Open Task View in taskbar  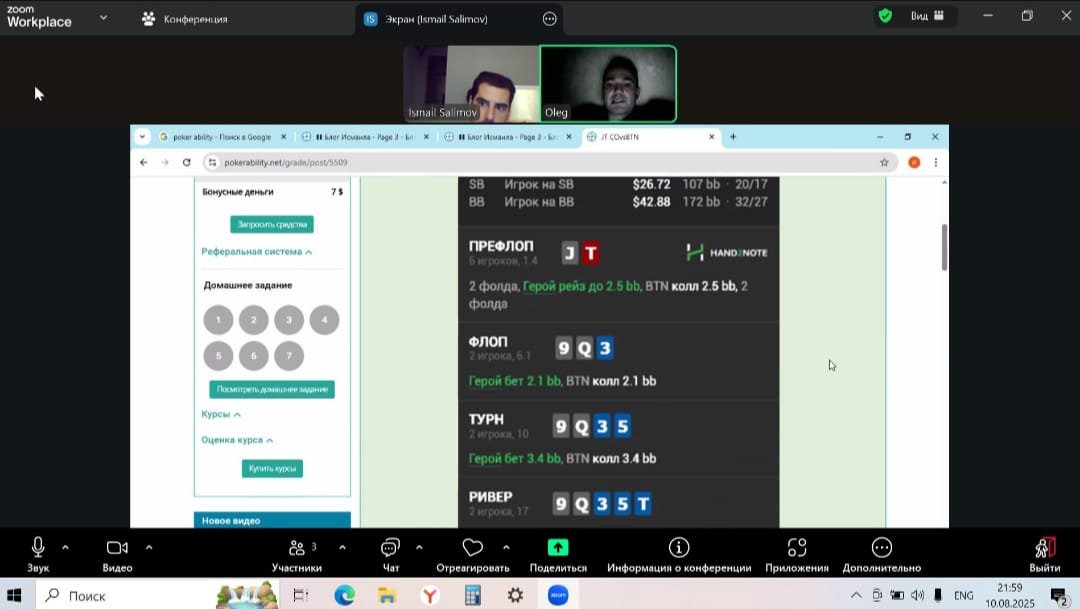[301, 595]
